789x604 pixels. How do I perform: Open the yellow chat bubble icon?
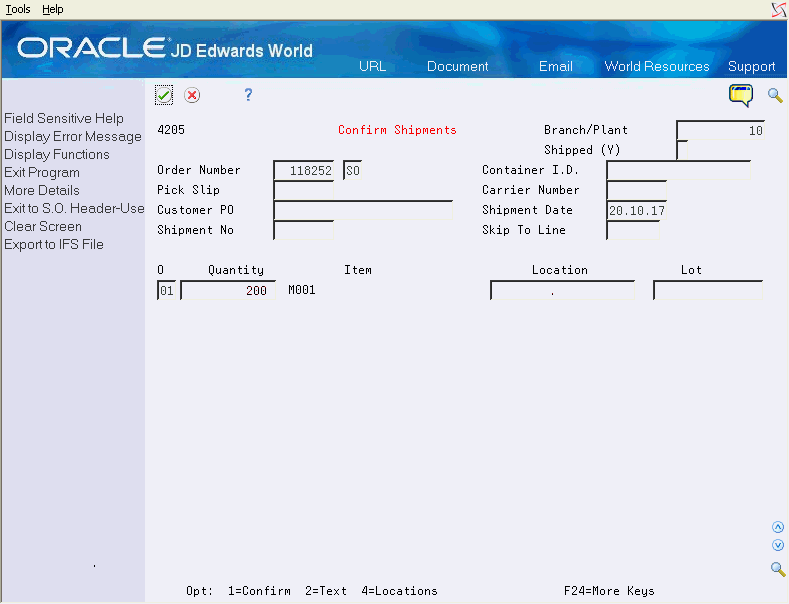[x=741, y=95]
